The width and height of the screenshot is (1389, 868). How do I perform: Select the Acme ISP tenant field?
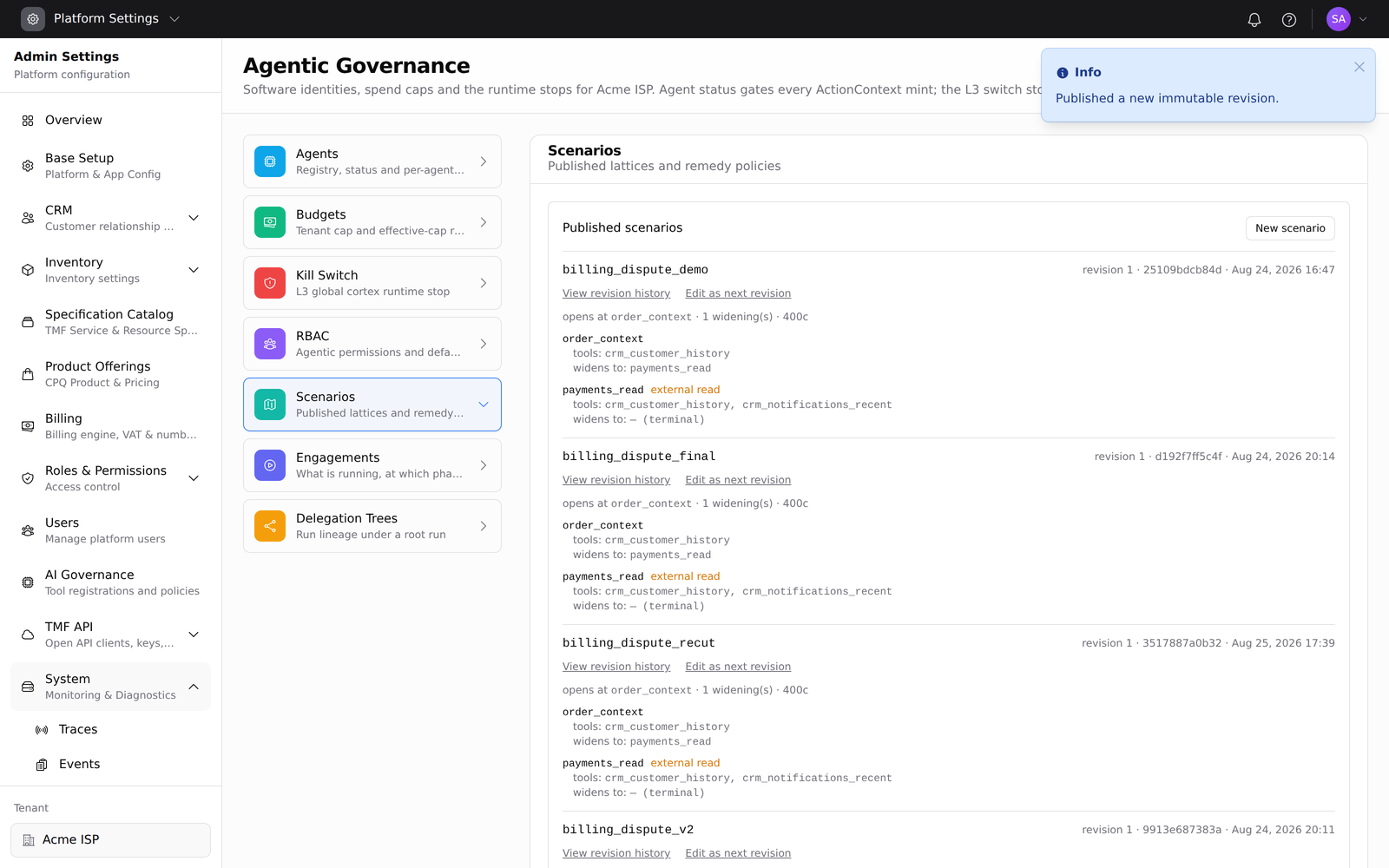coord(110,840)
